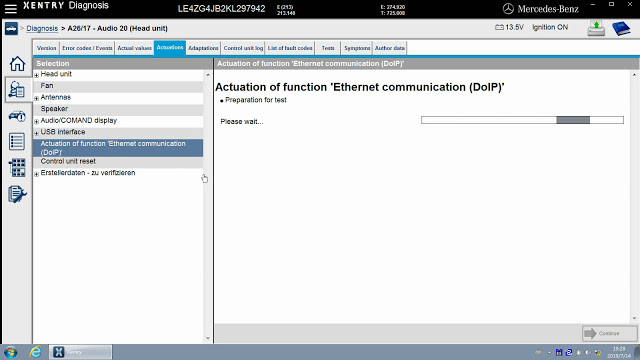Select Actuation of function 'Ethernet communication (DoIP)' item
Viewport: 640px width, 360px height.
(118, 148)
